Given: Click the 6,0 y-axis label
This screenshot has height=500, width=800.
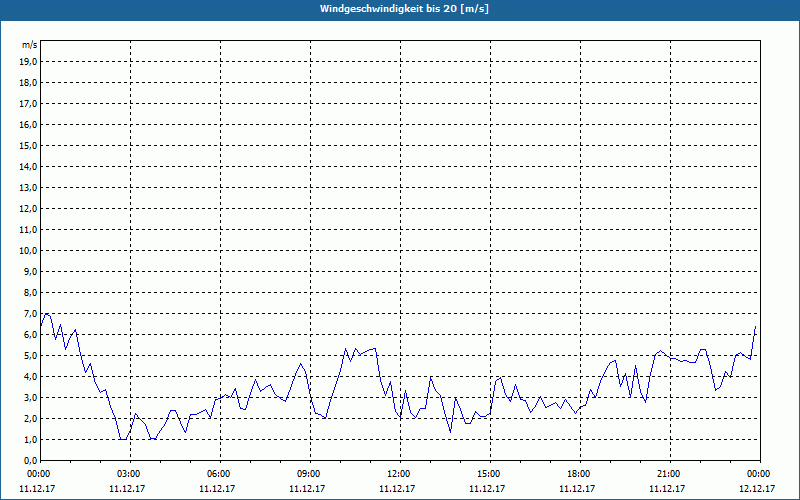Looking at the screenshot, I should point(30,335).
